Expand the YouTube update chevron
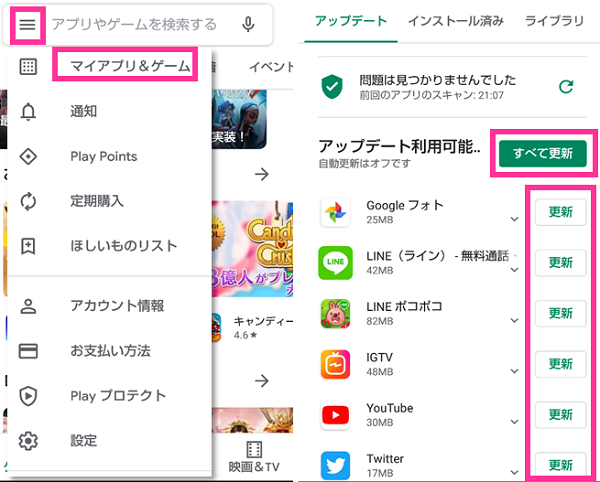 pyautogui.click(x=514, y=422)
